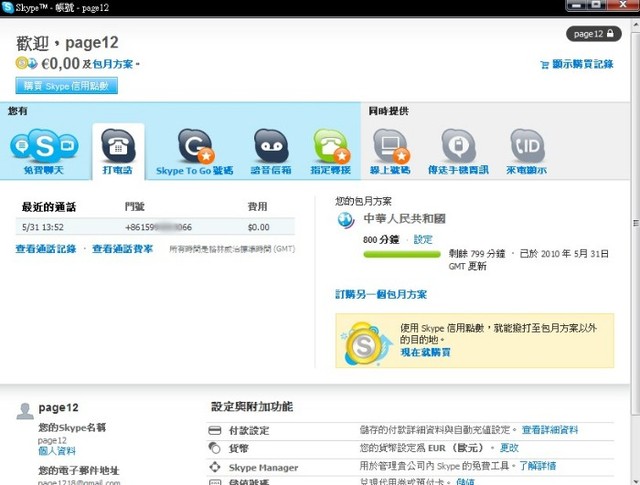The width and height of the screenshot is (640, 485).
Task: Open 查看詳細資料 link for payment settings
Action: pyautogui.click(x=550, y=429)
